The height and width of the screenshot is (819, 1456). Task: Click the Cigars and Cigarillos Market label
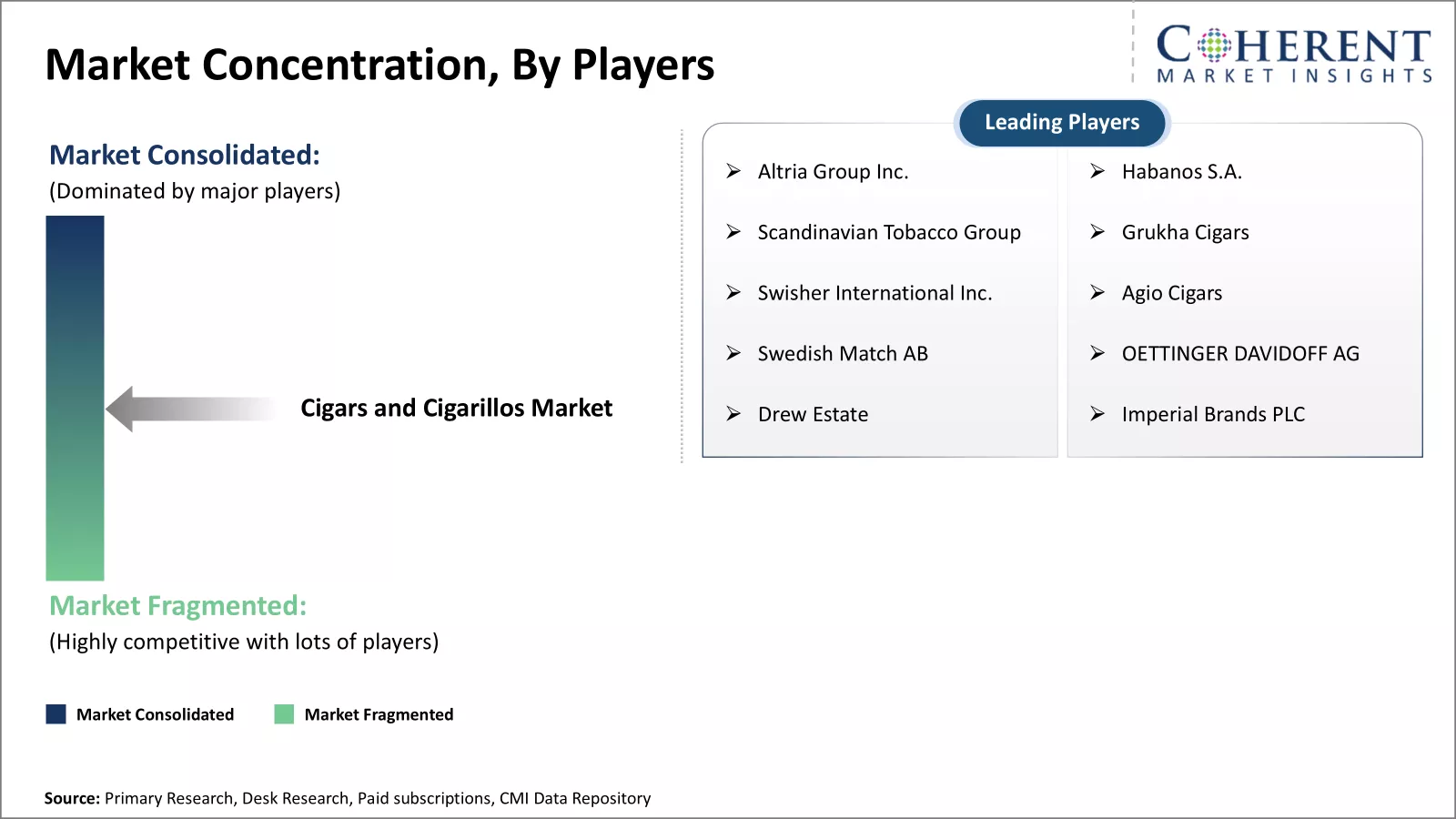pyautogui.click(x=456, y=409)
